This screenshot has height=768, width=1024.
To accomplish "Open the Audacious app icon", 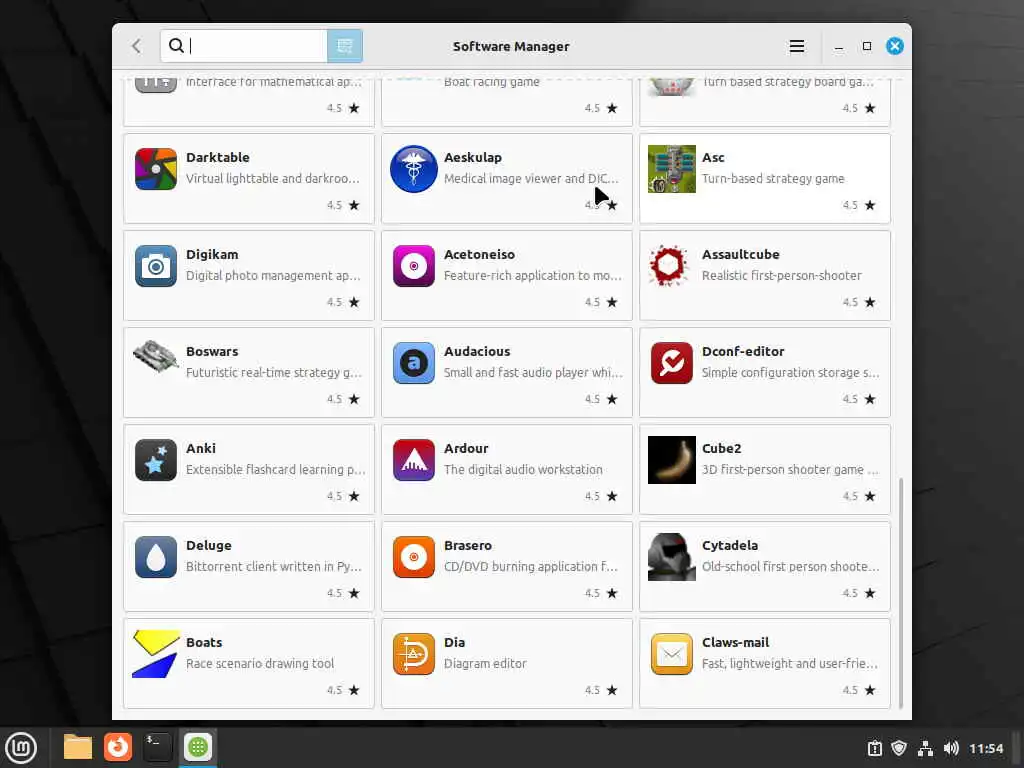I will pyautogui.click(x=413, y=363).
